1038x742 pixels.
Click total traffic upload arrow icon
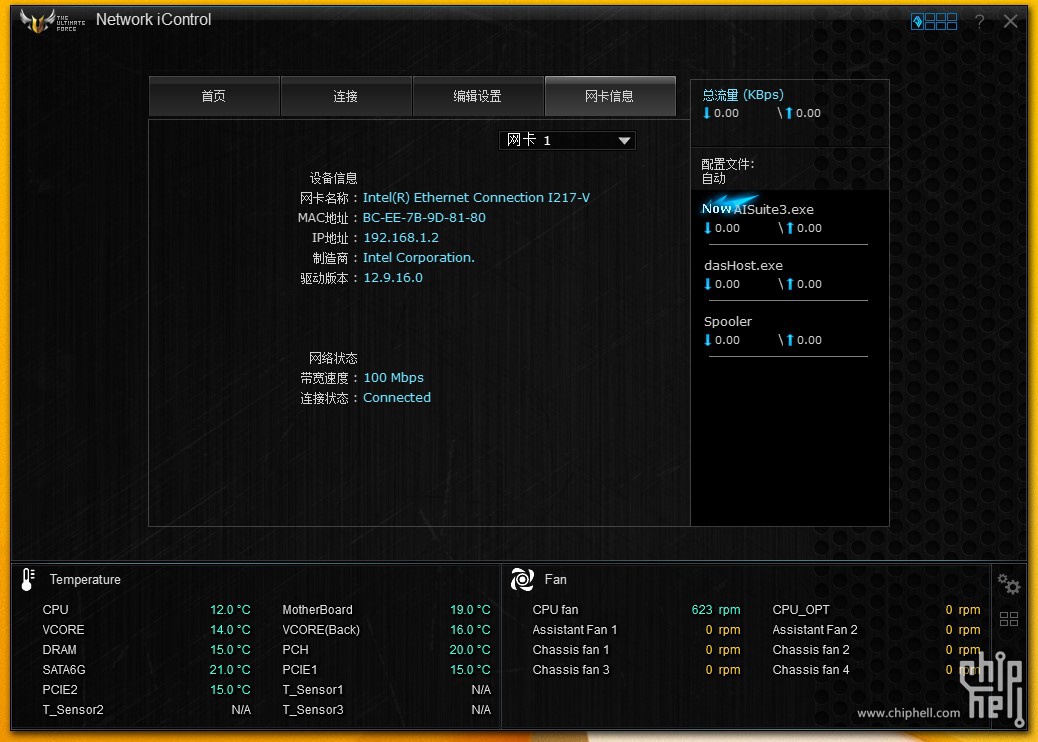[x=788, y=113]
